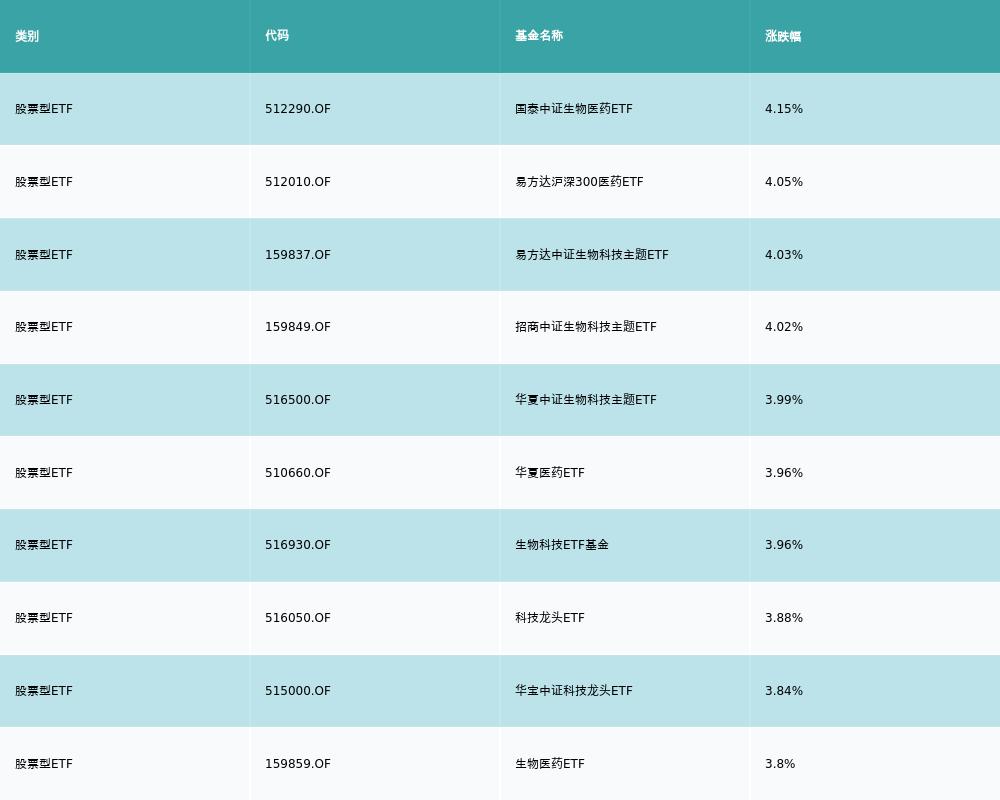This screenshot has width=1000, height=800.
Task: Click the 3.8% value
Action: pyautogui.click(x=780, y=764)
